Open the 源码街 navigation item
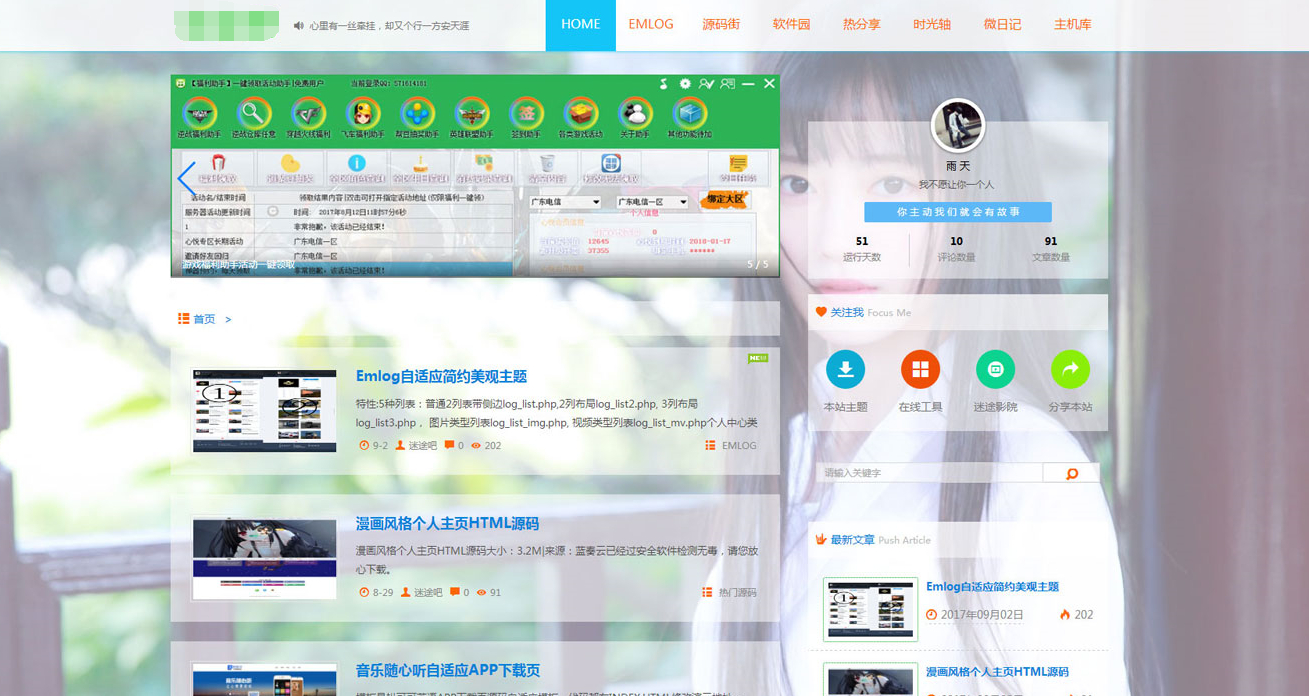The width and height of the screenshot is (1309, 696). coord(721,25)
